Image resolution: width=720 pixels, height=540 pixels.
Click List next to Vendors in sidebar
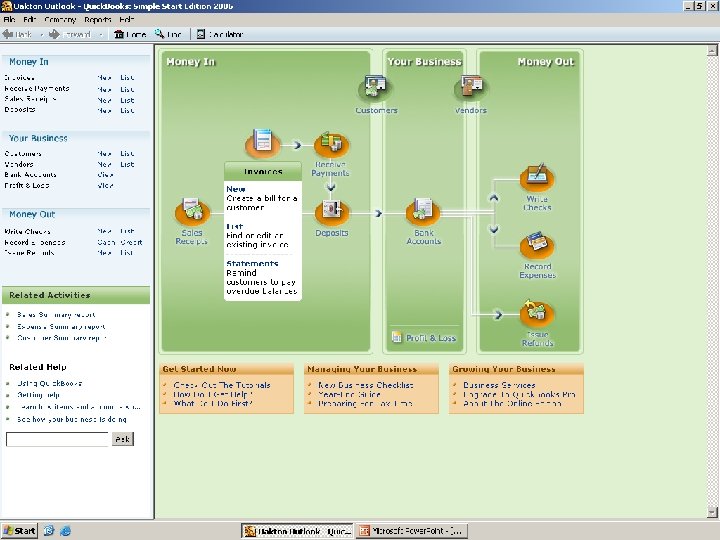127,164
